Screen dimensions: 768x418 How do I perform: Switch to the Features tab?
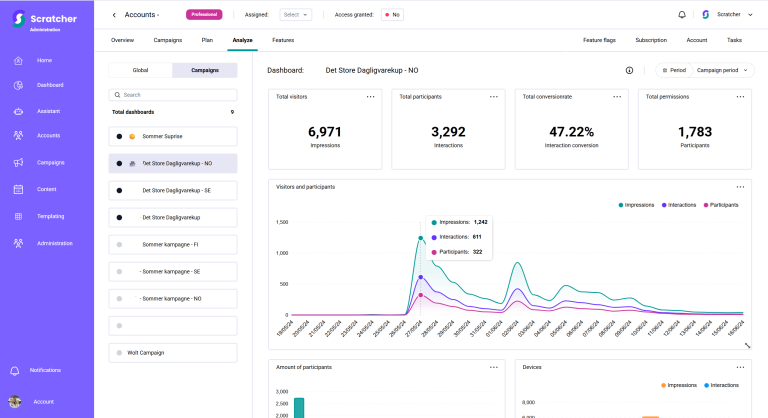click(283, 40)
